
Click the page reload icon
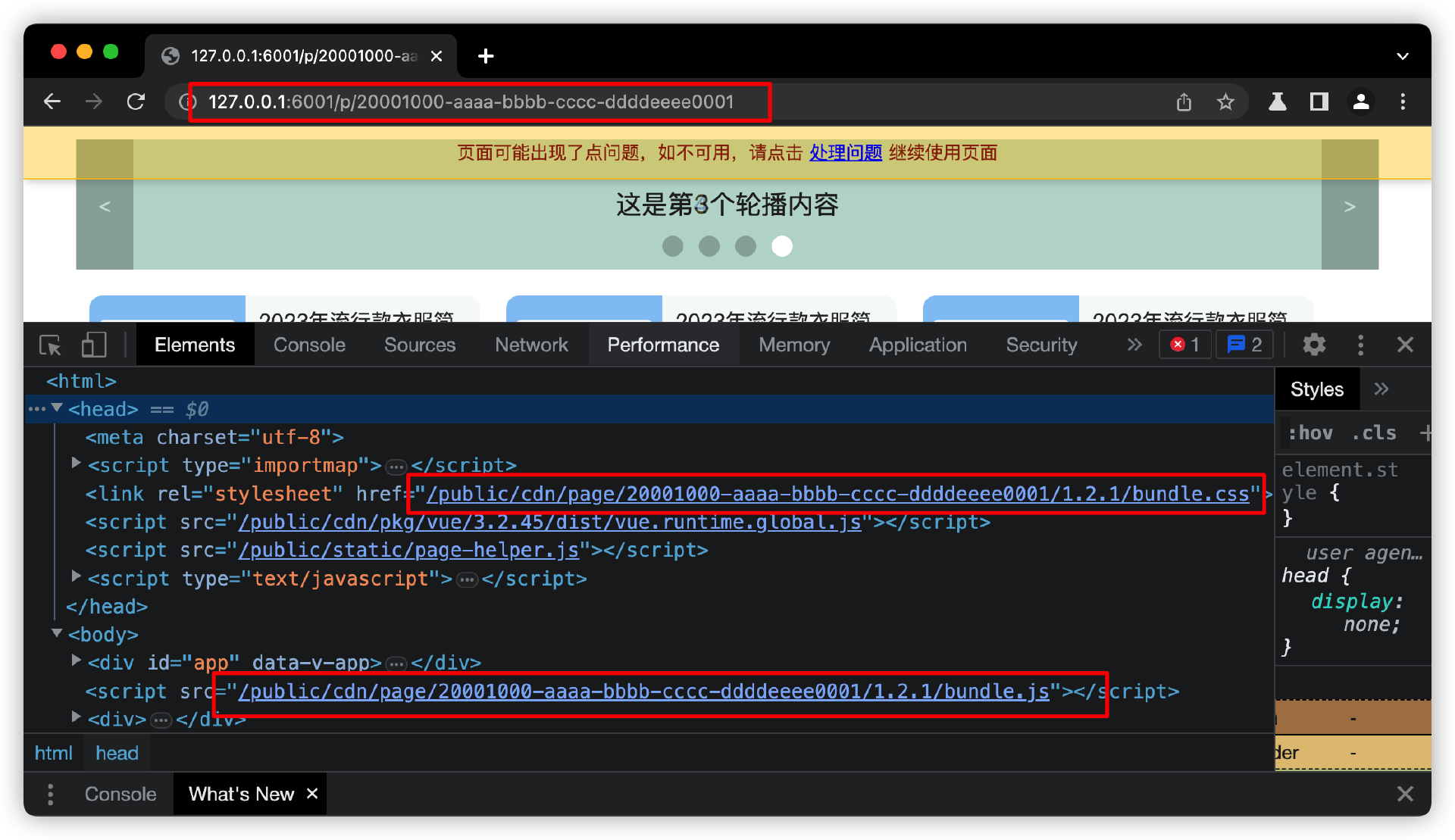tap(136, 101)
